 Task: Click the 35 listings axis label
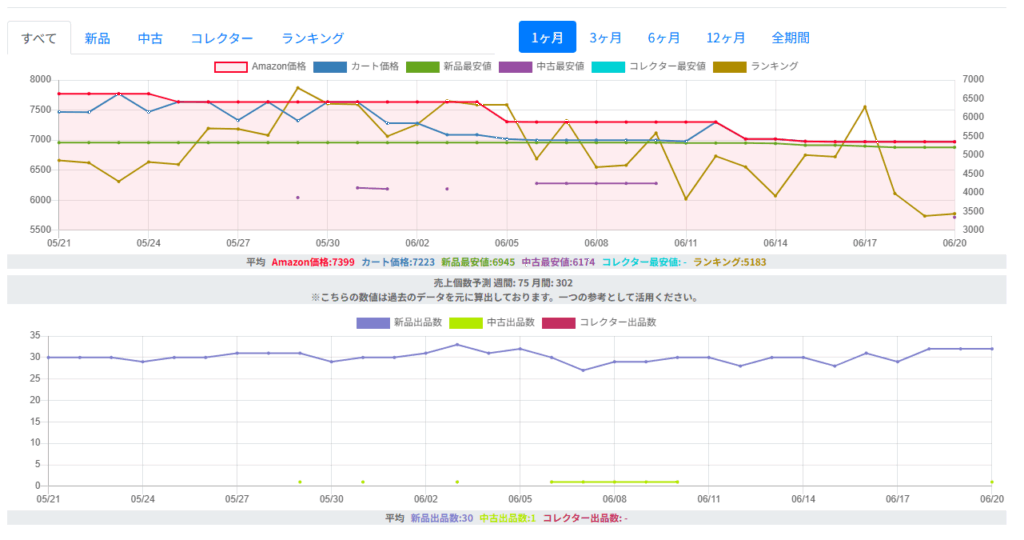point(35,336)
